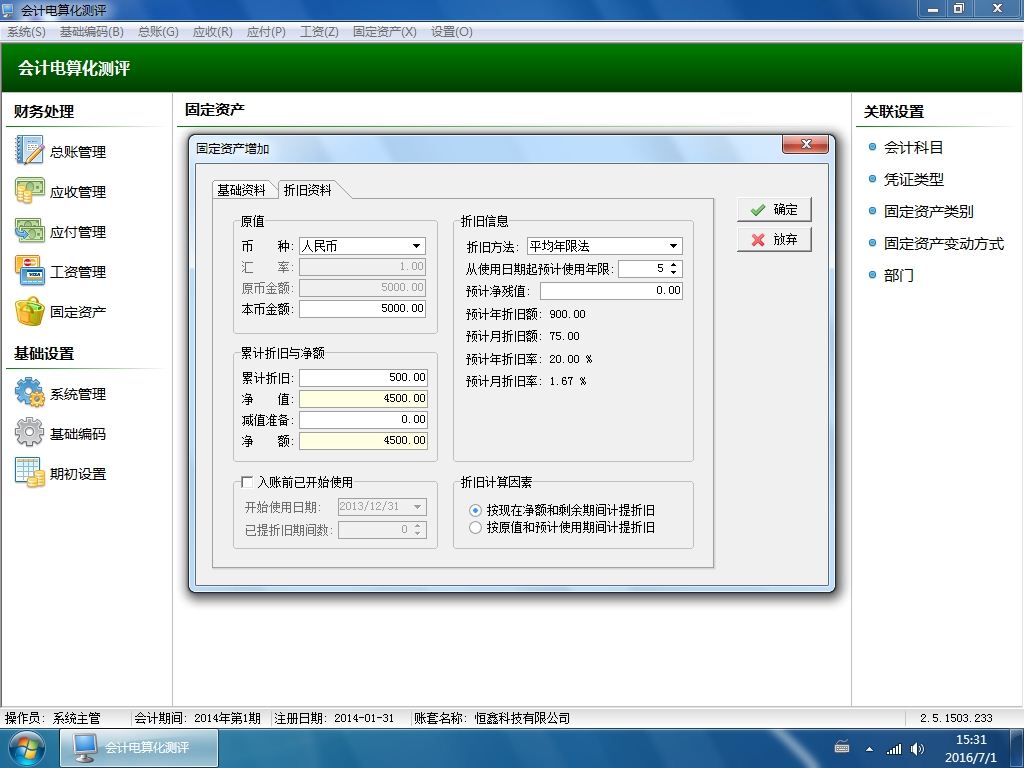Open 会计科目 link

click(x=913, y=148)
